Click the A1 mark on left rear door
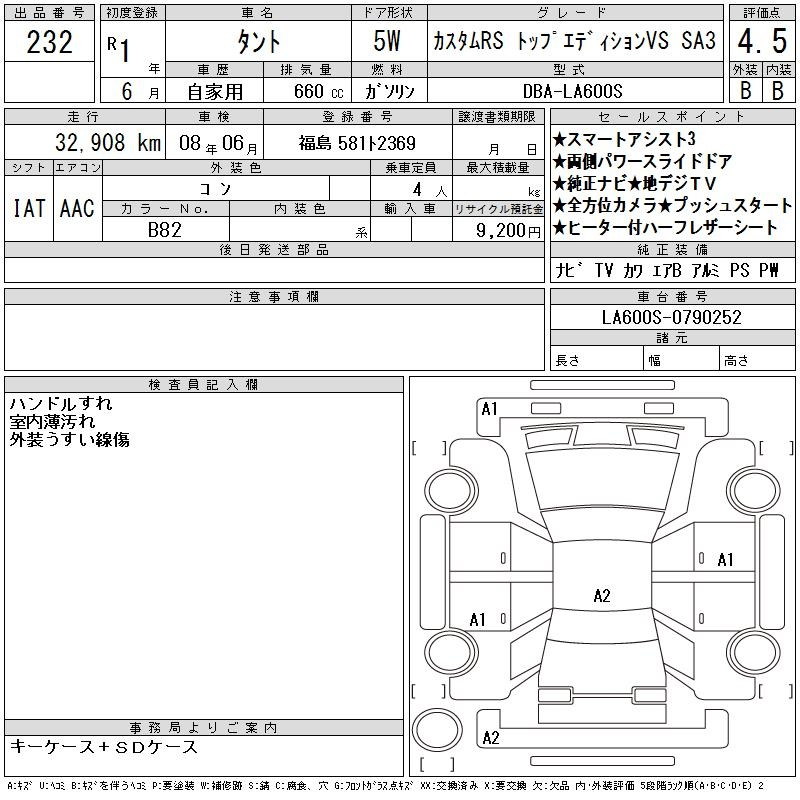 (478, 619)
